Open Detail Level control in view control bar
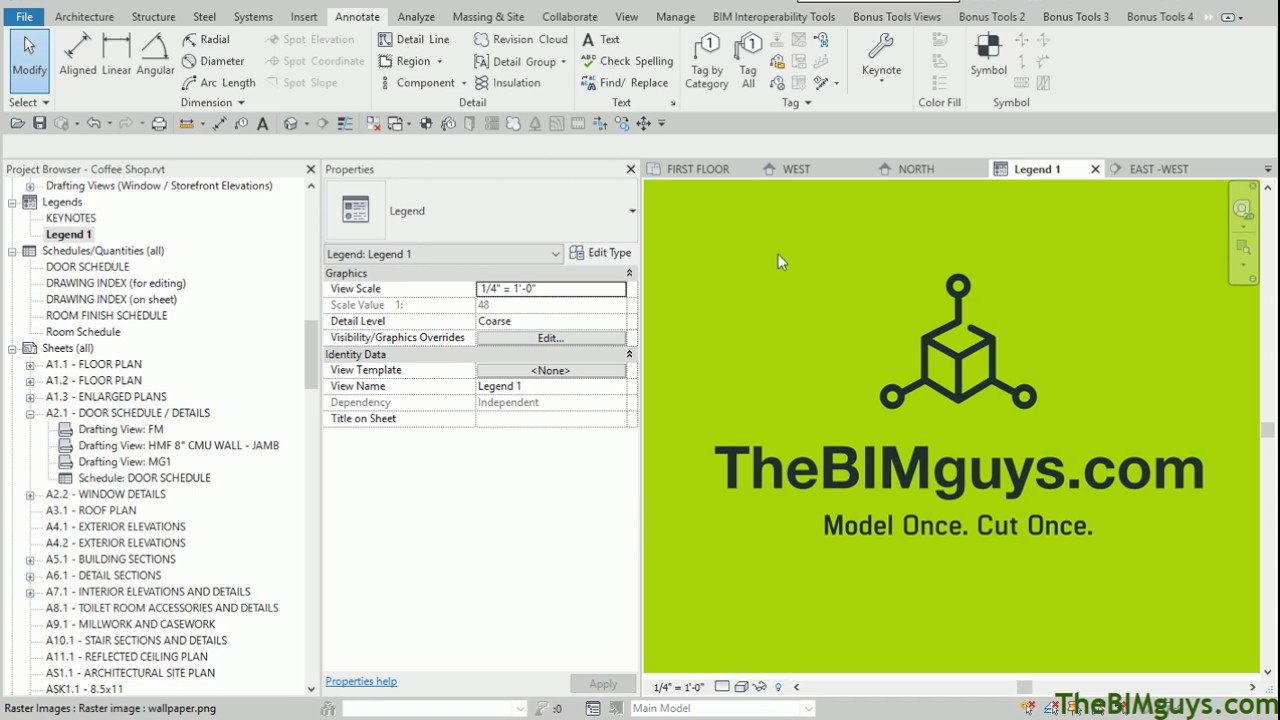Image resolution: width=1280 pixels, height=720 pixels. click(x=723, y=687)
